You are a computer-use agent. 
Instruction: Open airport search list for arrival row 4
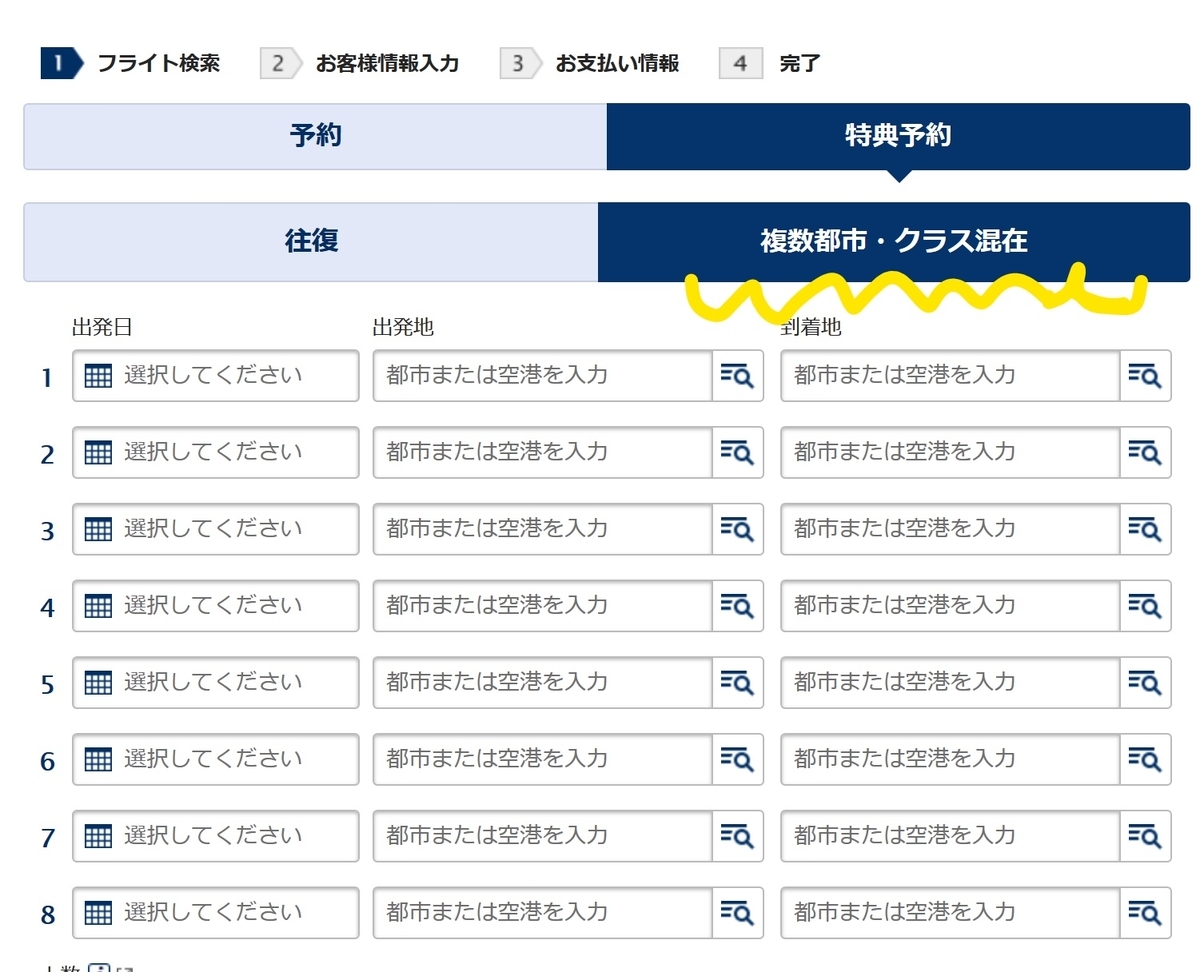tap(1145, 605)
